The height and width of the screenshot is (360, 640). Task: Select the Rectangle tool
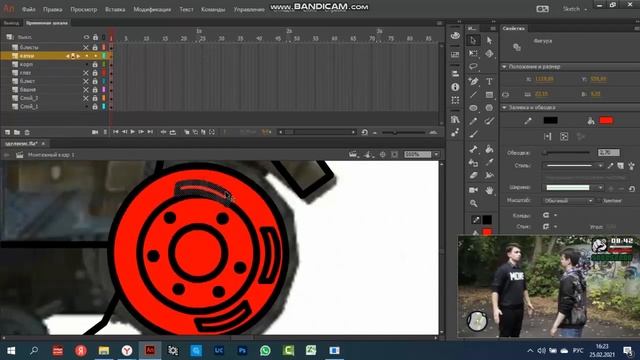(489, 95)
